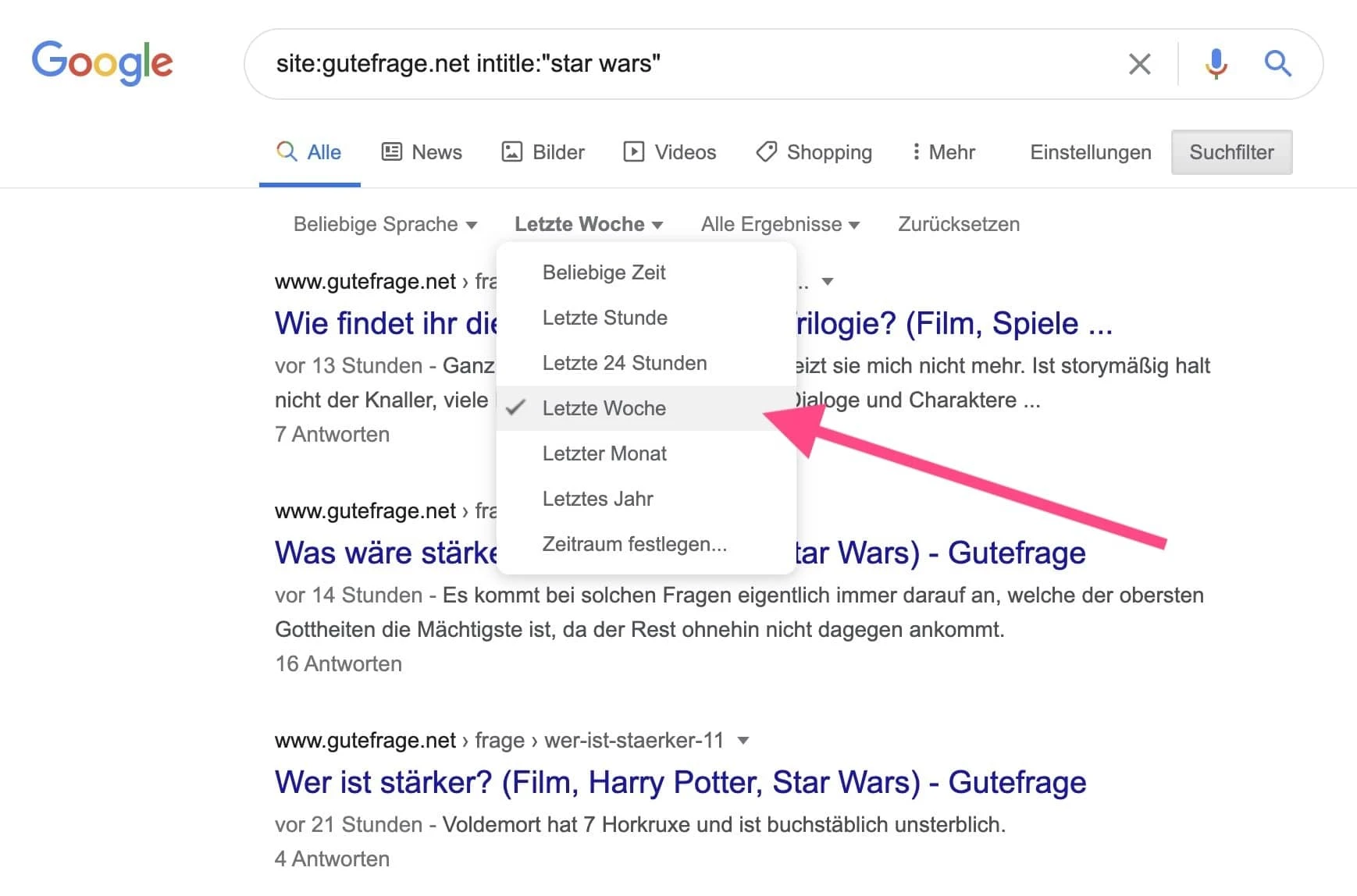Click '7 Antworten' text
This screenshot has width=1357, height=896.
point(332,434)
